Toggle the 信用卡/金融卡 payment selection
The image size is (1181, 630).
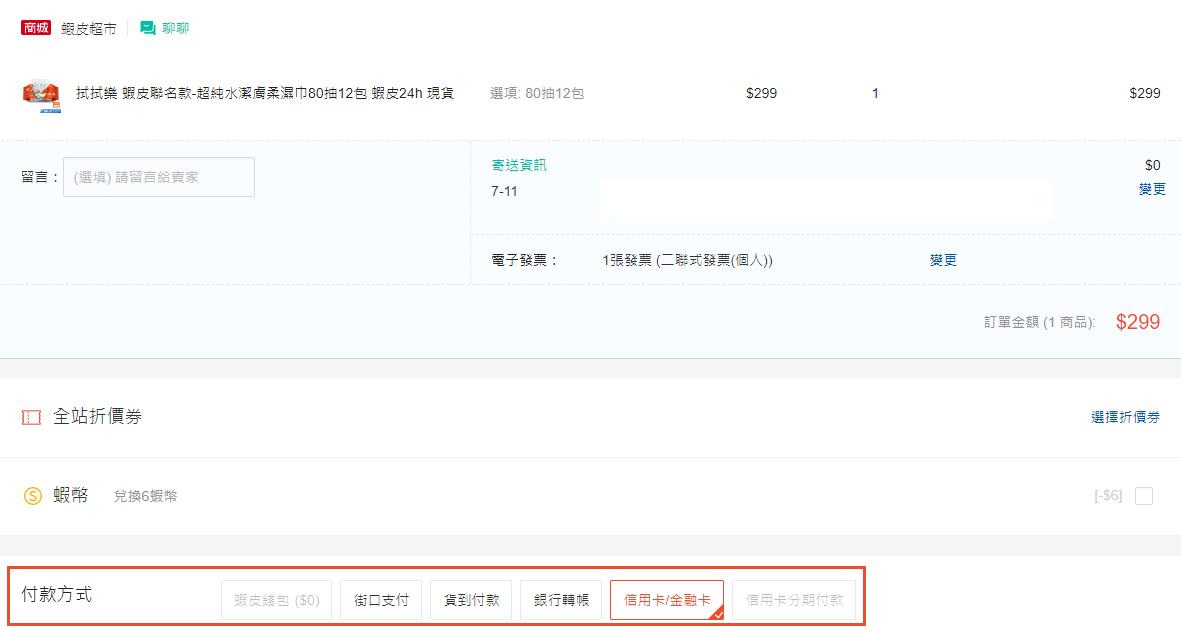coord(666,599)
